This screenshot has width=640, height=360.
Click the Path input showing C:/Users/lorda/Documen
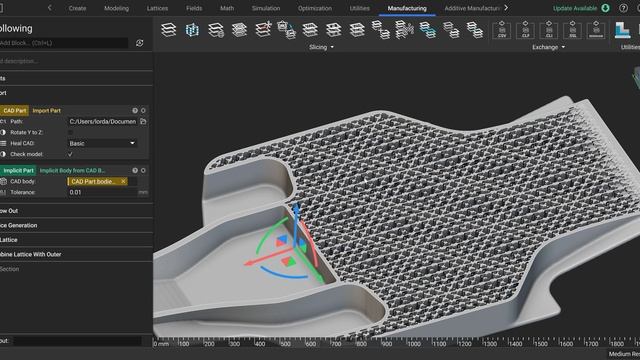(103, 121)
